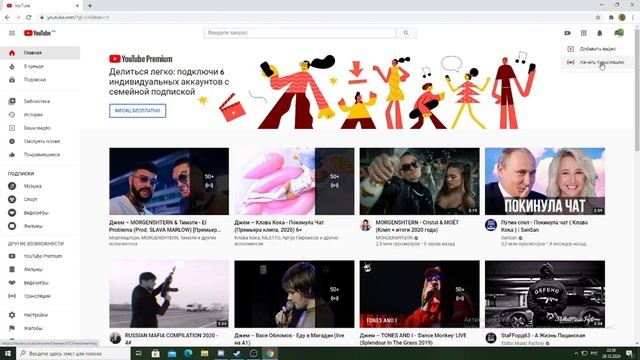The image size is (640, 360).
Task: Reload the browser page
Action: click(29, 18)
